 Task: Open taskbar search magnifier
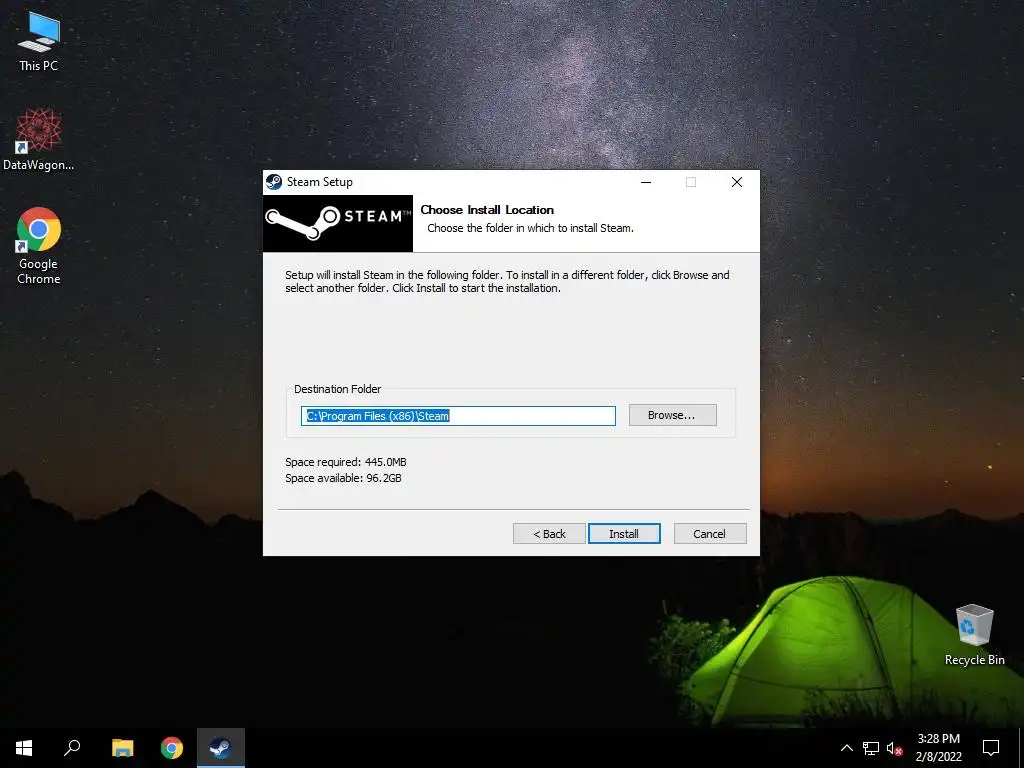click(x=72, y=748)
